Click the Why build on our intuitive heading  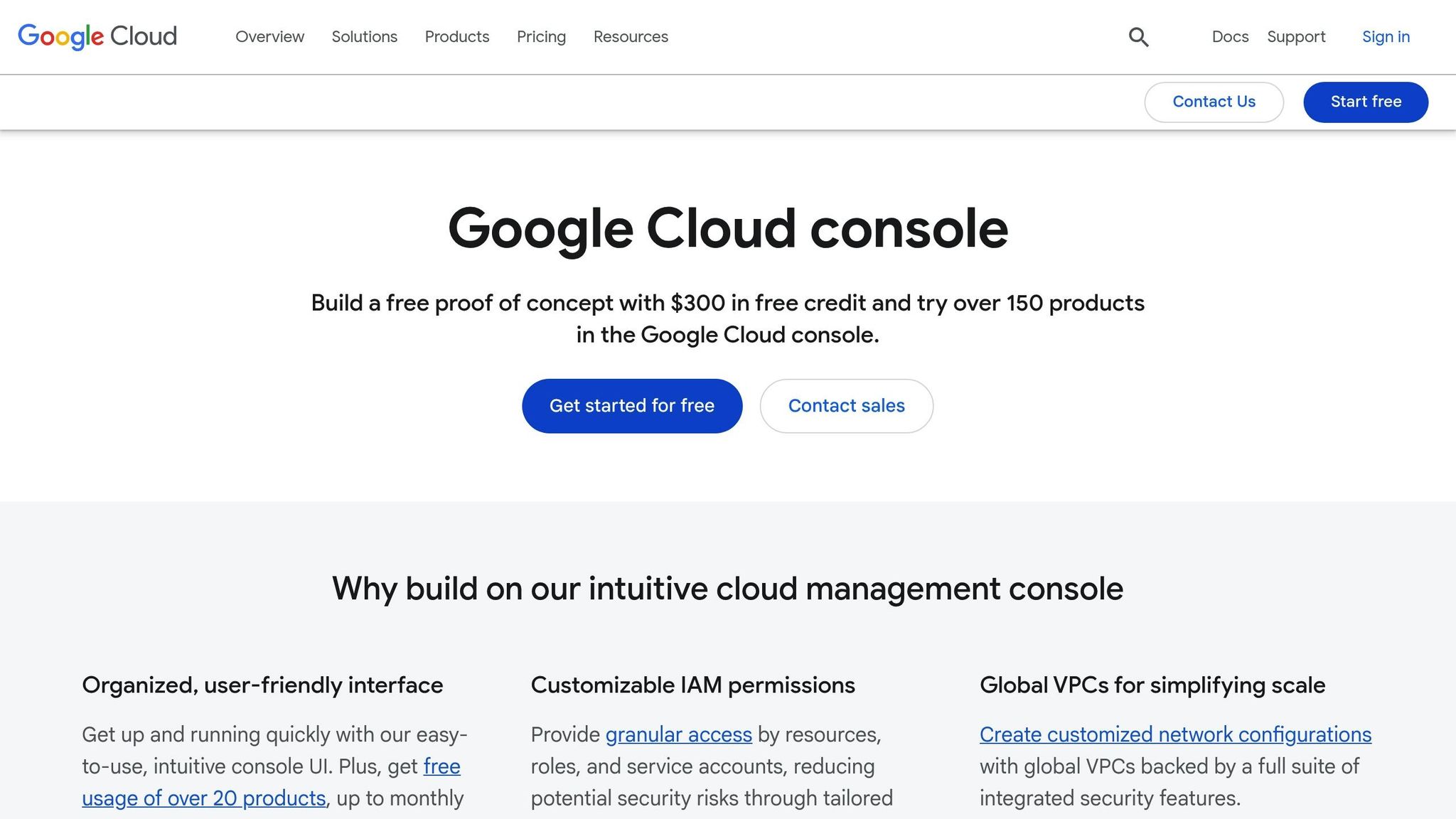click(728, 589)
